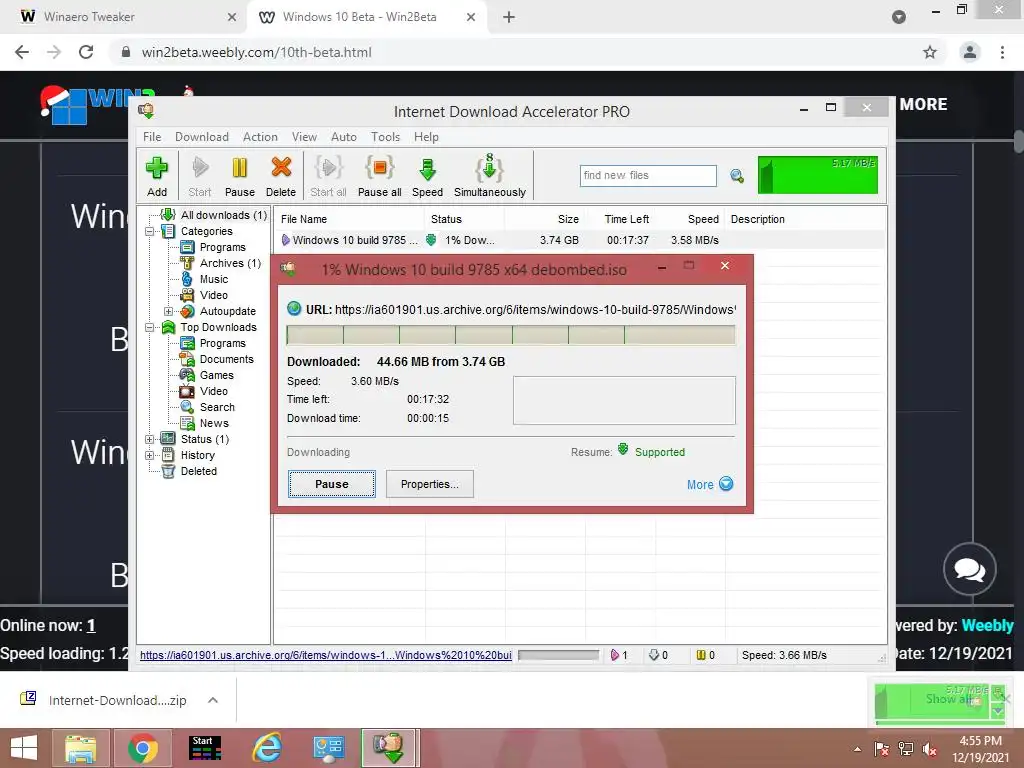Open the Help menu
This screenshot has width=1024, height=768.
click(x=426, y=136)
